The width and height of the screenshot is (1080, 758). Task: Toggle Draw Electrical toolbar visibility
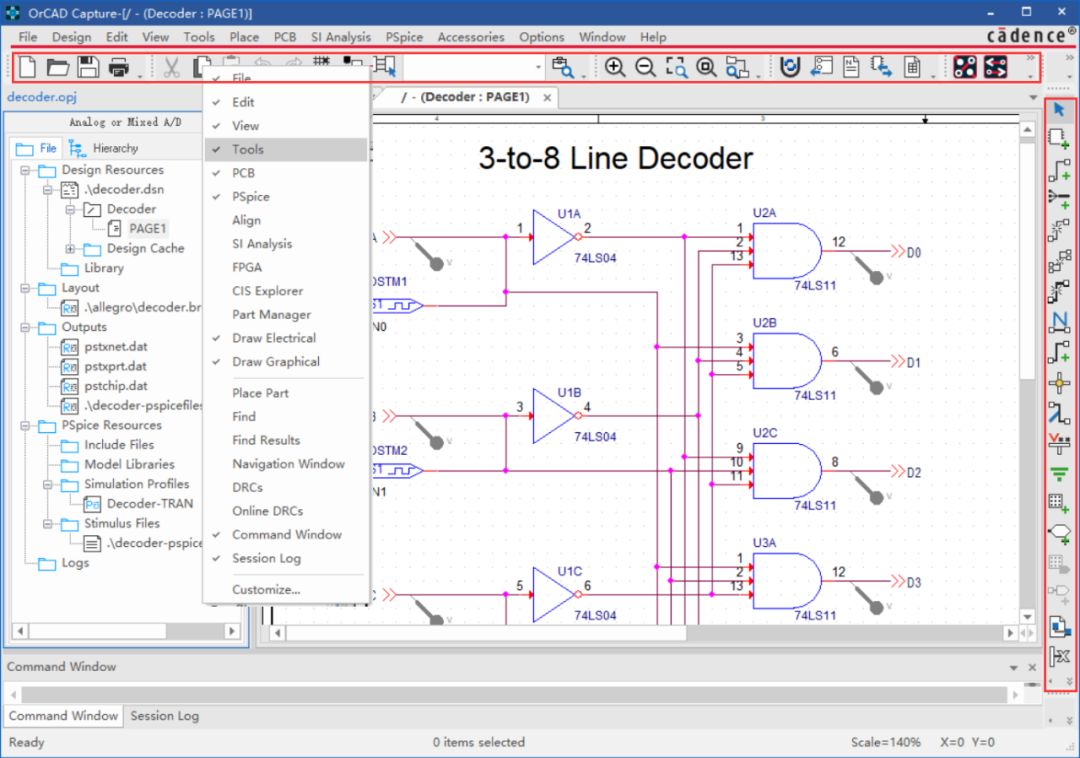[286, 338]
